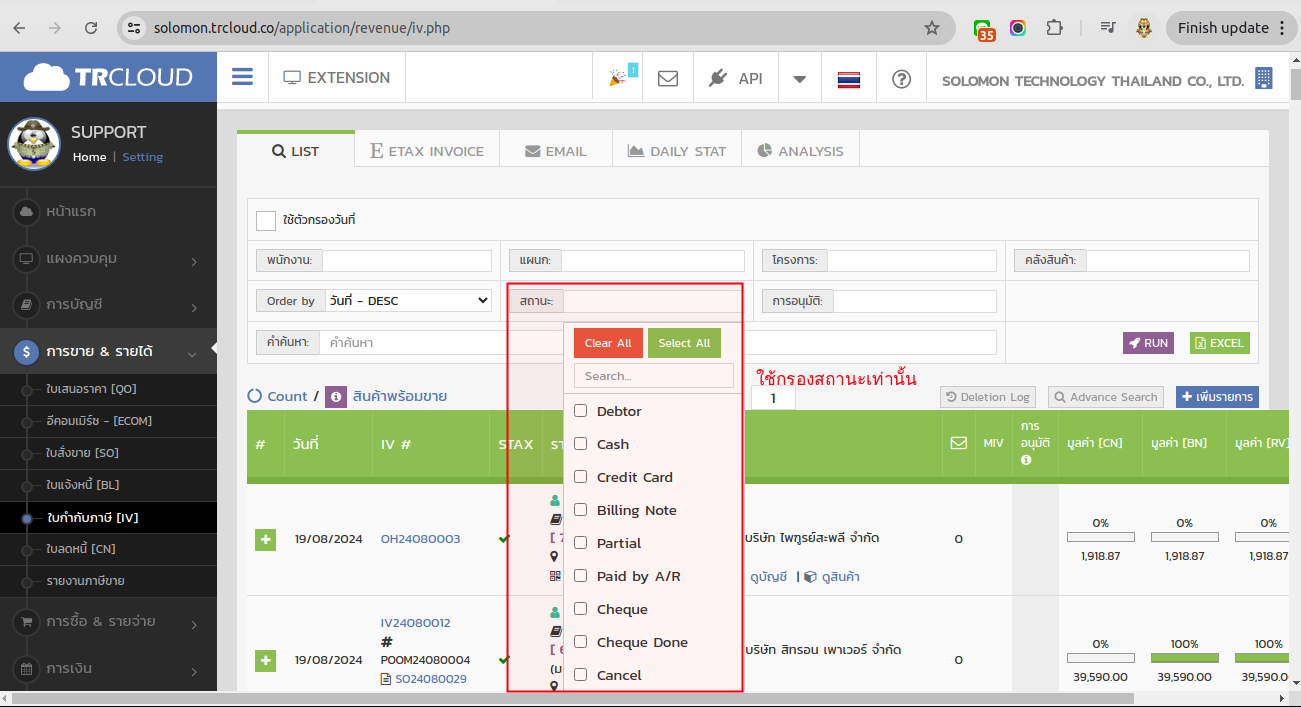The image size is (1301, 707).
Task: Click the เพิ่มรายการ add item button
Action: tap(1217, 397)
